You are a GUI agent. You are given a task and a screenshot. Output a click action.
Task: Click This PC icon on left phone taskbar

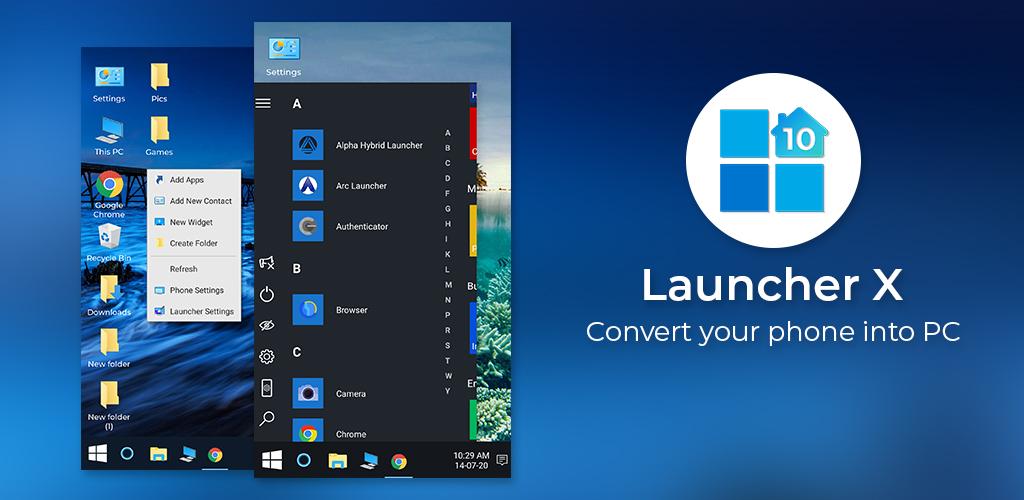pyautogui.click(x=187, y=454)
